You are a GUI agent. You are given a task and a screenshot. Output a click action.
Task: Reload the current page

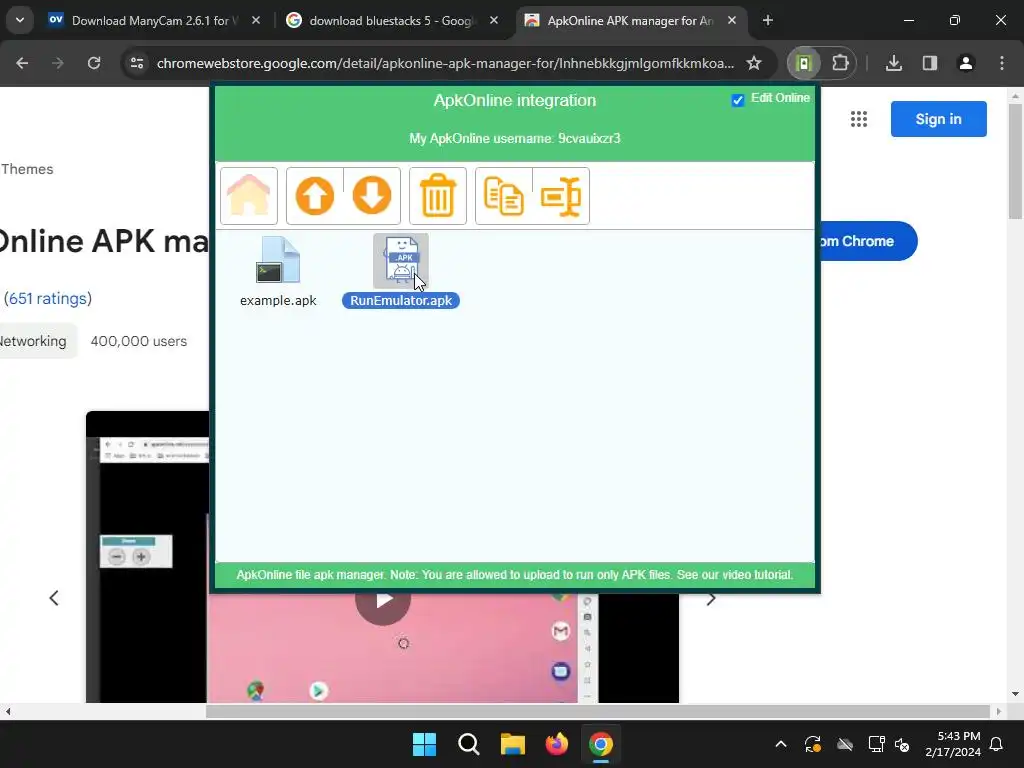[94, 63]
